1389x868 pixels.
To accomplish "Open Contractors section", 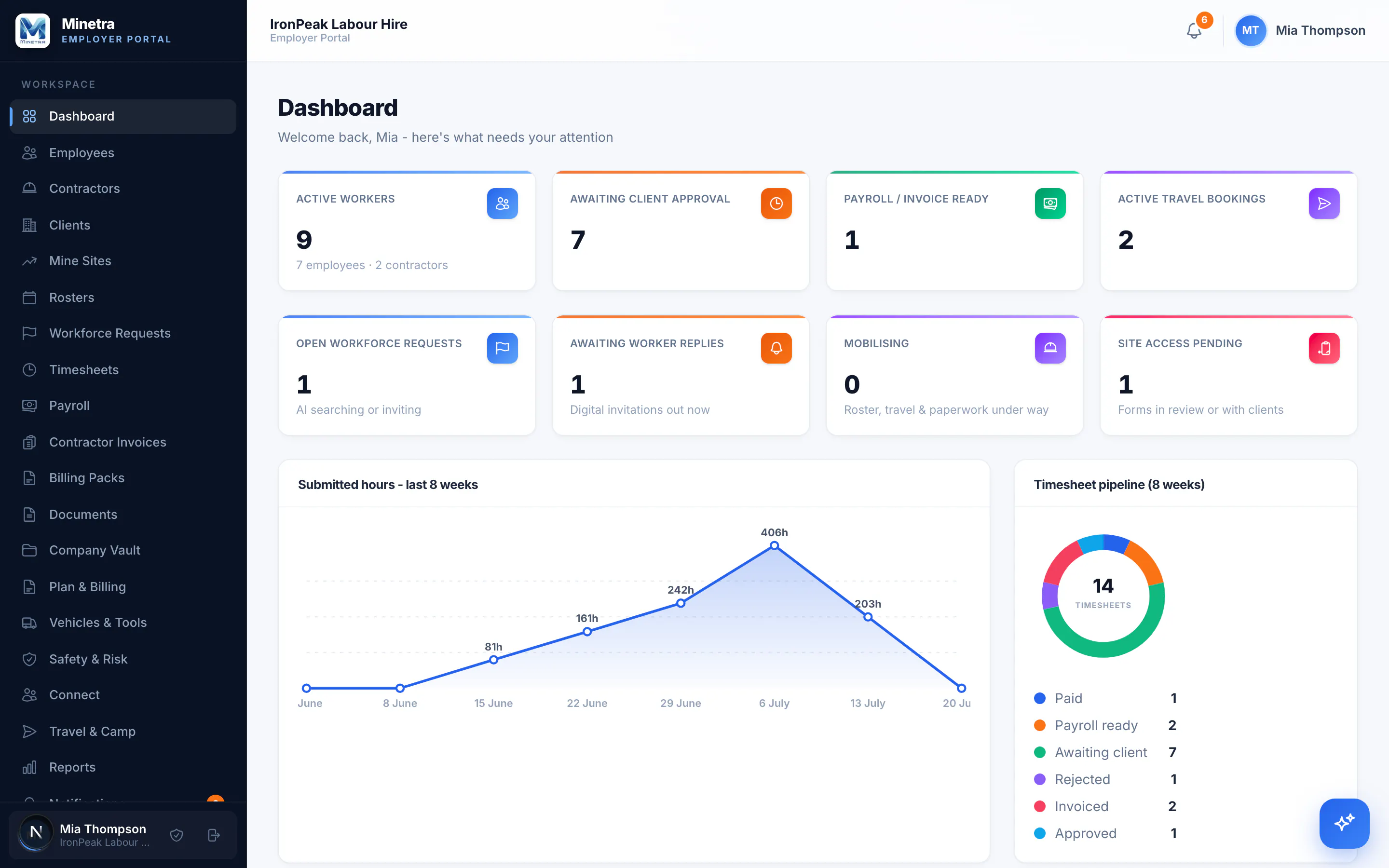I will pyautogui.click(x=123, y=188).
